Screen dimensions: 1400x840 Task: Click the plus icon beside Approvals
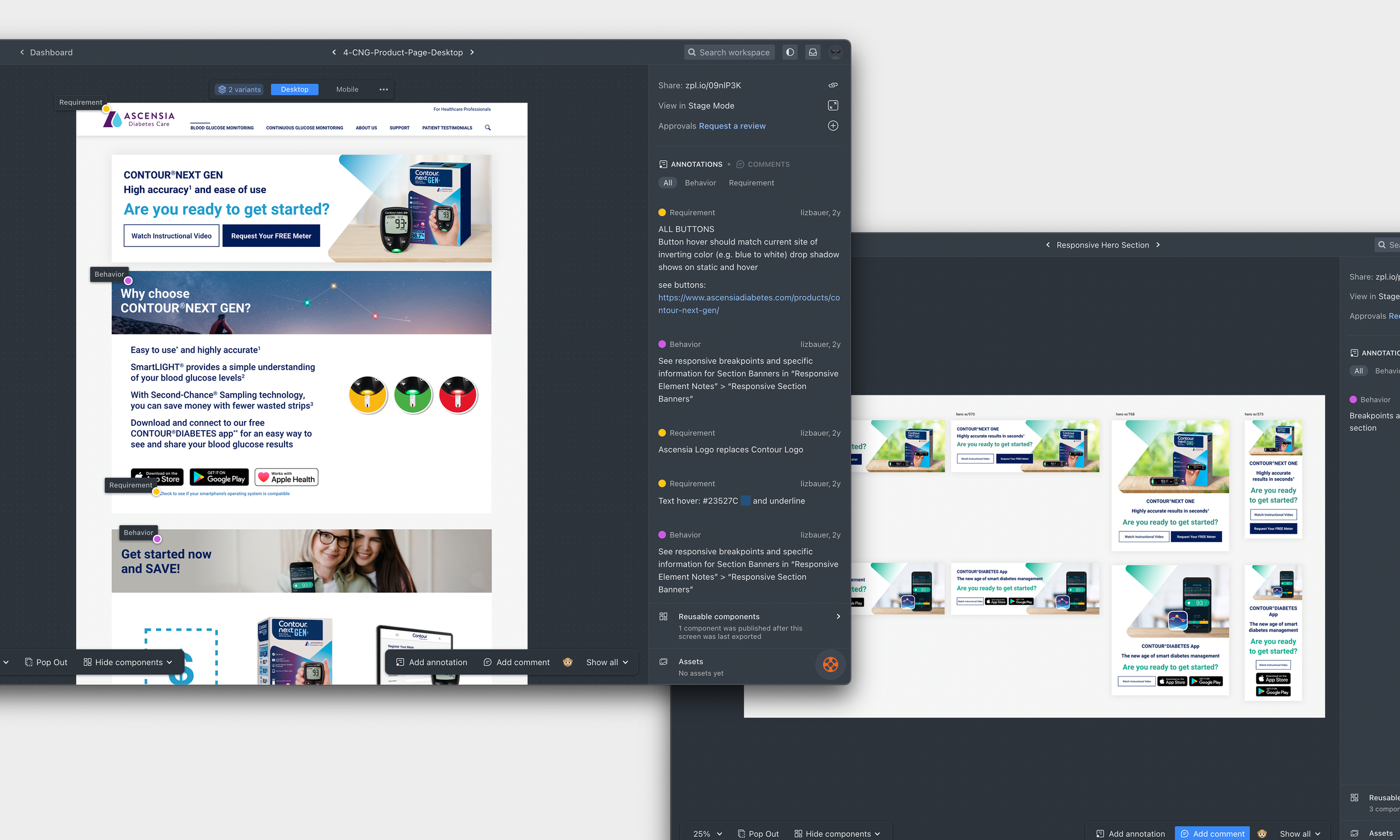832,125
